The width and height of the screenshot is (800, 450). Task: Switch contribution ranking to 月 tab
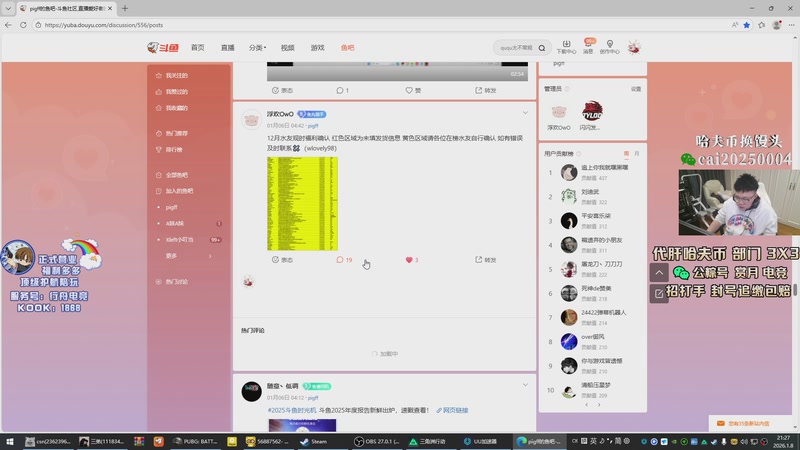(636, 154)
